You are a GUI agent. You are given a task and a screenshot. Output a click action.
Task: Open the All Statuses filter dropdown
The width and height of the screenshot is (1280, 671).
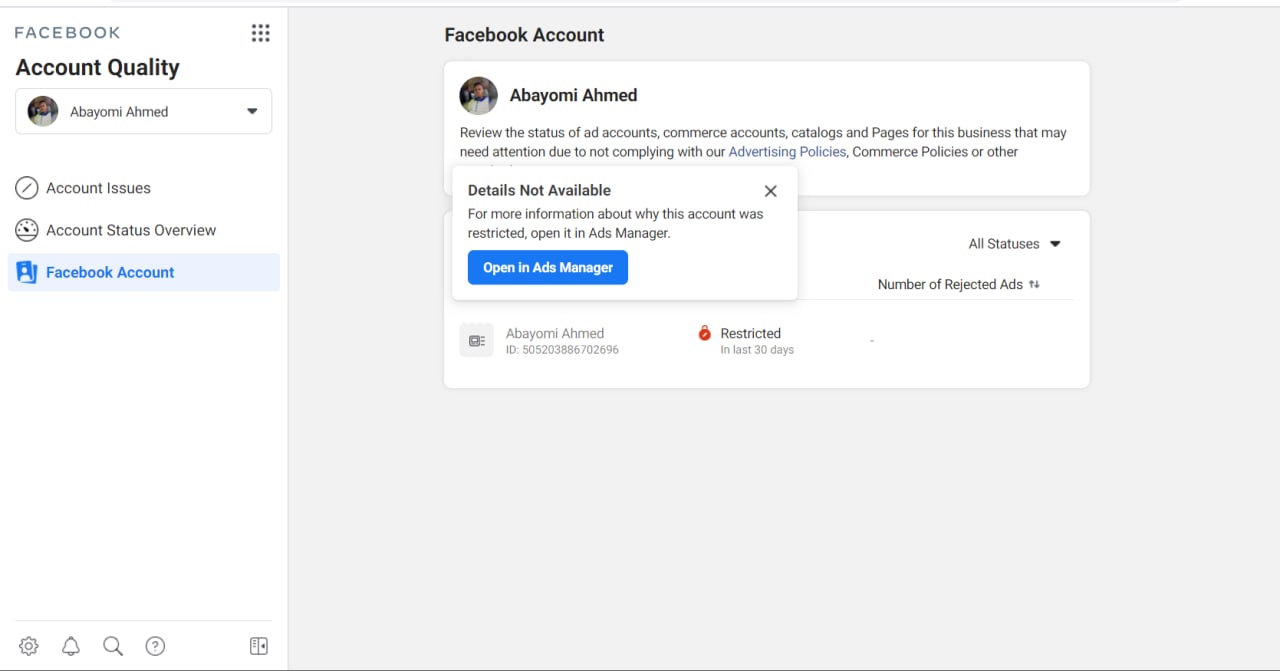(x=1015, y=244)
